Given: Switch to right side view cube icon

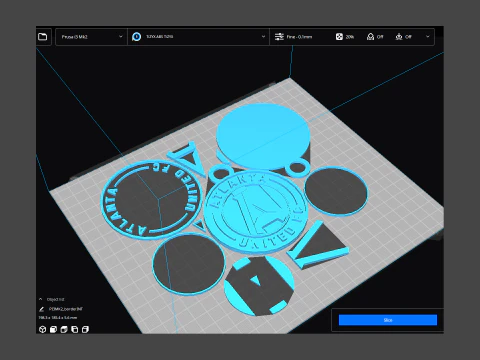Looking at the screenshot, I should pyautogui.click(x=85, y=330).
